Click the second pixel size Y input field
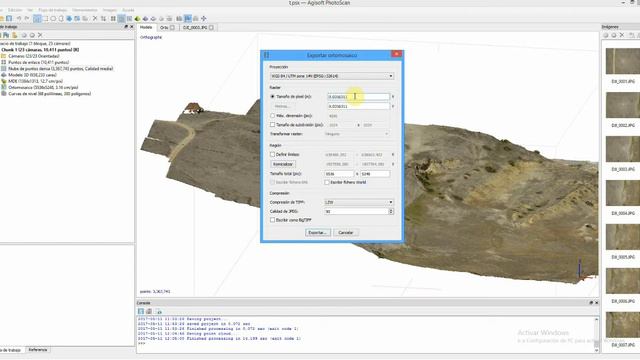The height and width of the screenshot is (360, 640). tap(358, 107)
